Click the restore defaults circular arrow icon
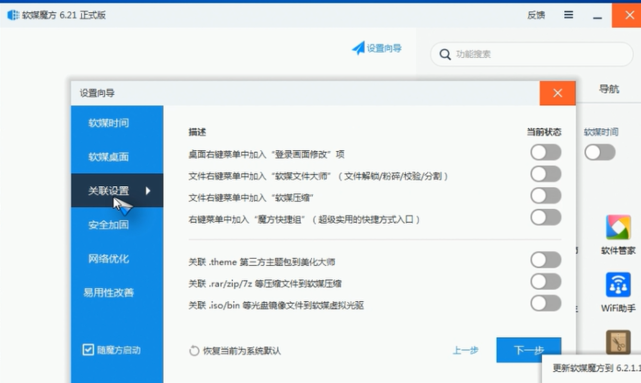Screen dimensions: 641x383 (194, 351)
